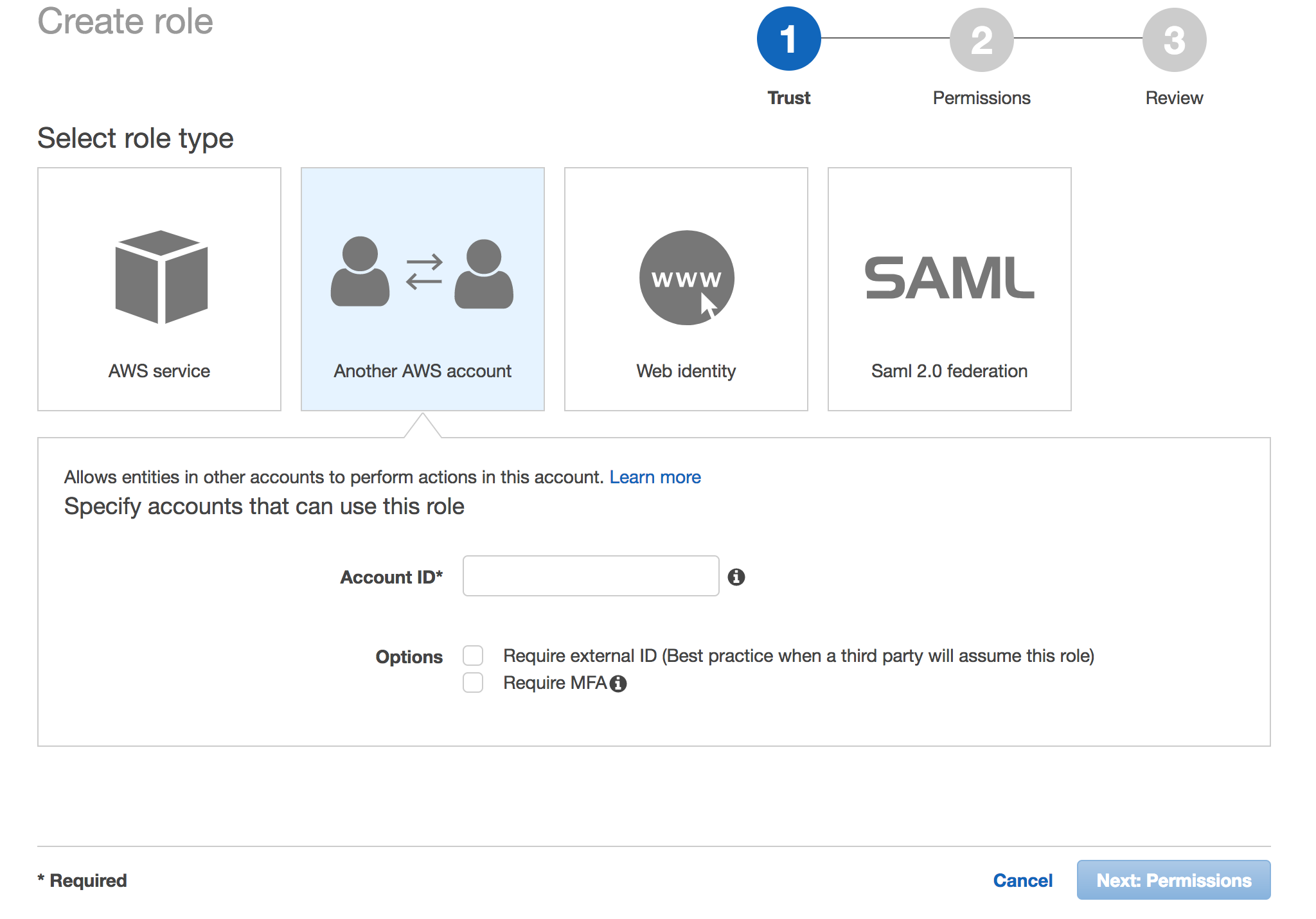This screenshot has height=919, width=1316.
Task: Click the 'AWS service' card label
Action: [159, 371]
